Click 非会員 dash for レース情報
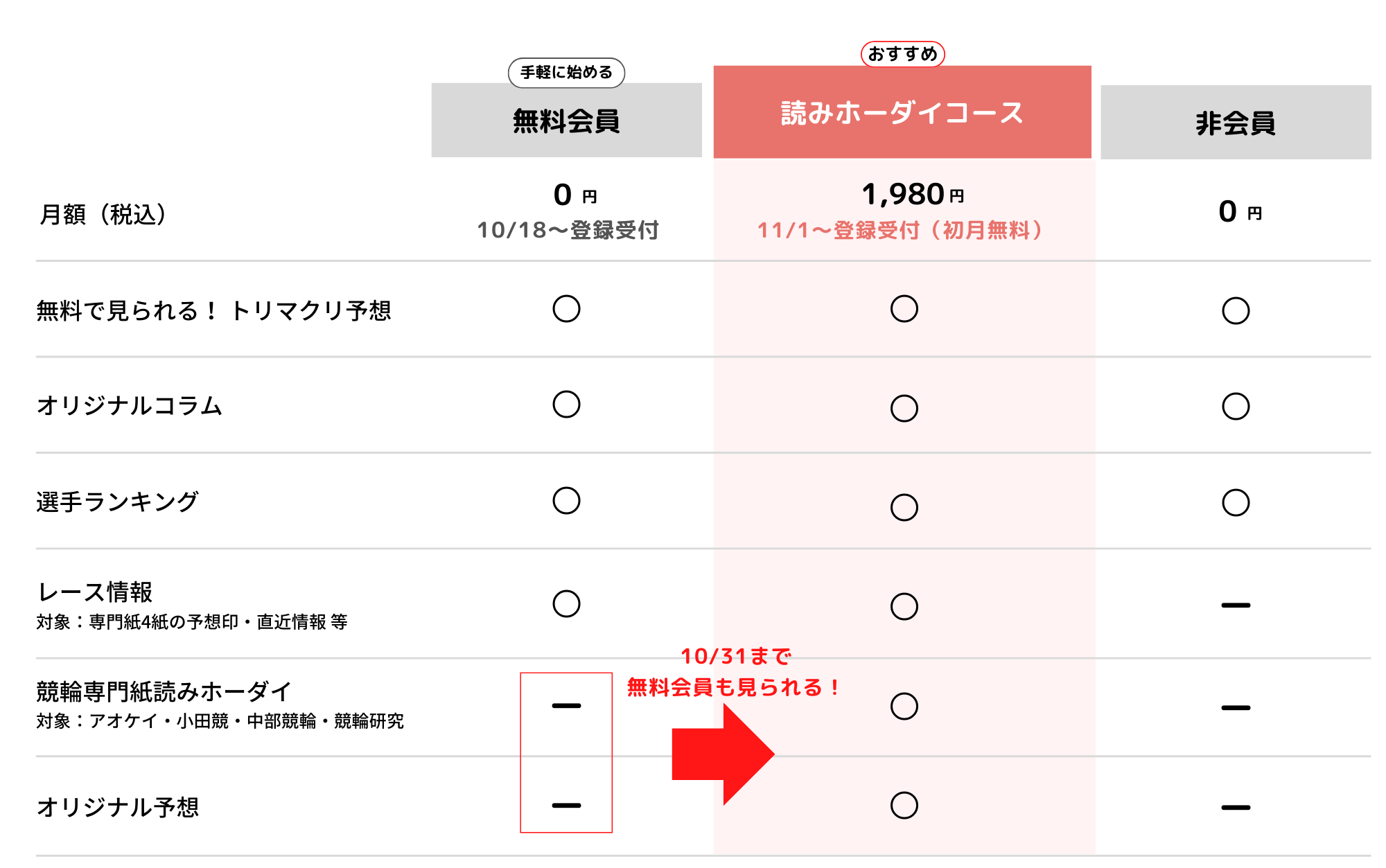 (1236, 605)
